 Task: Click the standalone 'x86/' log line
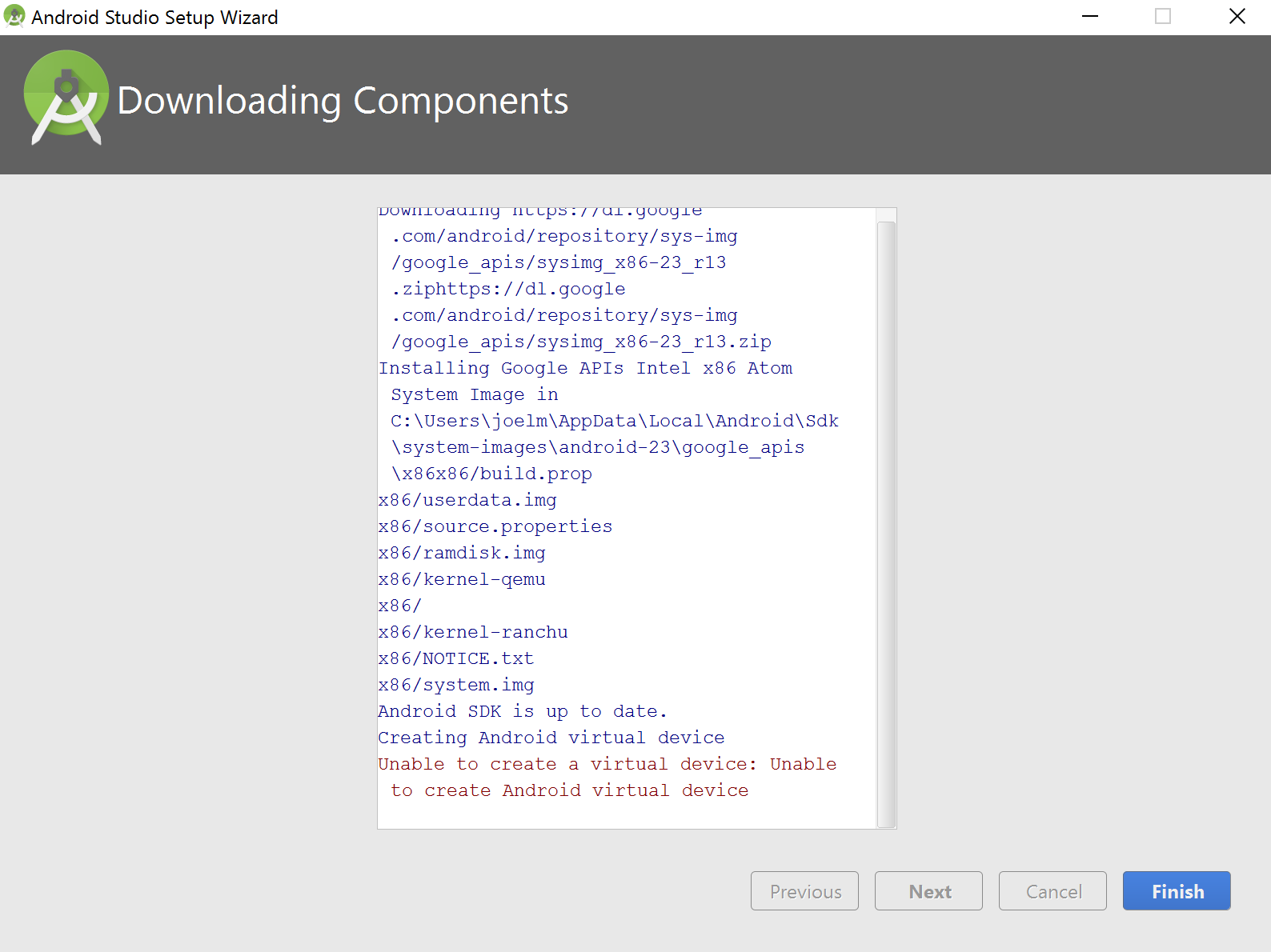(x=399, y=606)
